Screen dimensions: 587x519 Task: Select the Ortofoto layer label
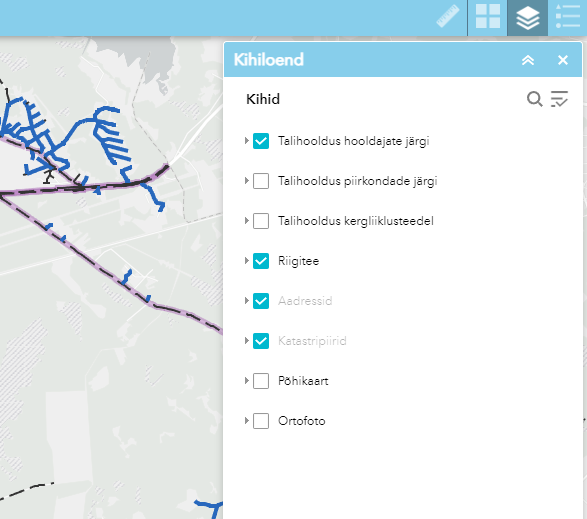pyautogui.click(x=301, y=421)
